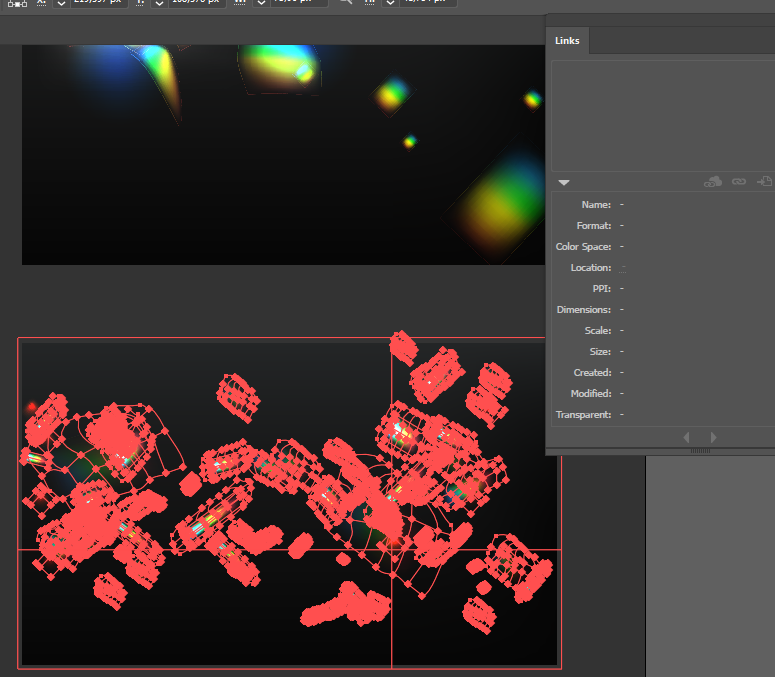Click the reference point locator icon

pyautogui.click(x=17, y=3)
